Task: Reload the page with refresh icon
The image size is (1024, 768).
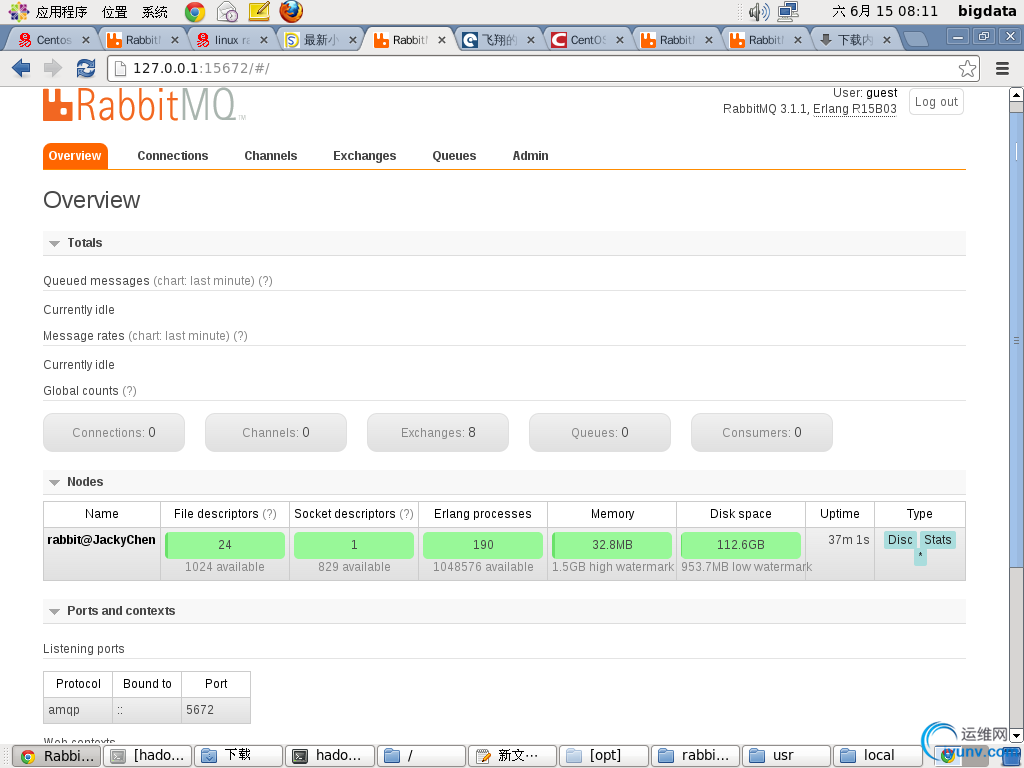Action: [x=86, y=67]
